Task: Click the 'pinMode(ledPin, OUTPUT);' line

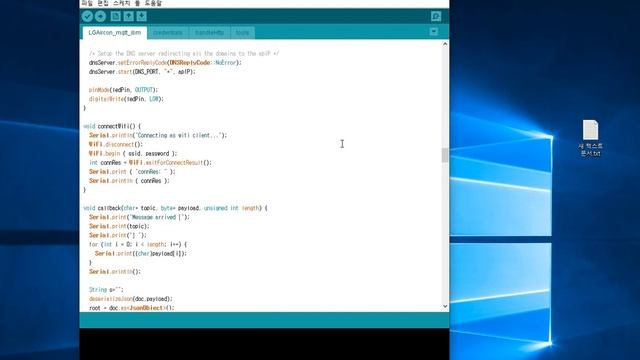Action: (x=123, y=90)
